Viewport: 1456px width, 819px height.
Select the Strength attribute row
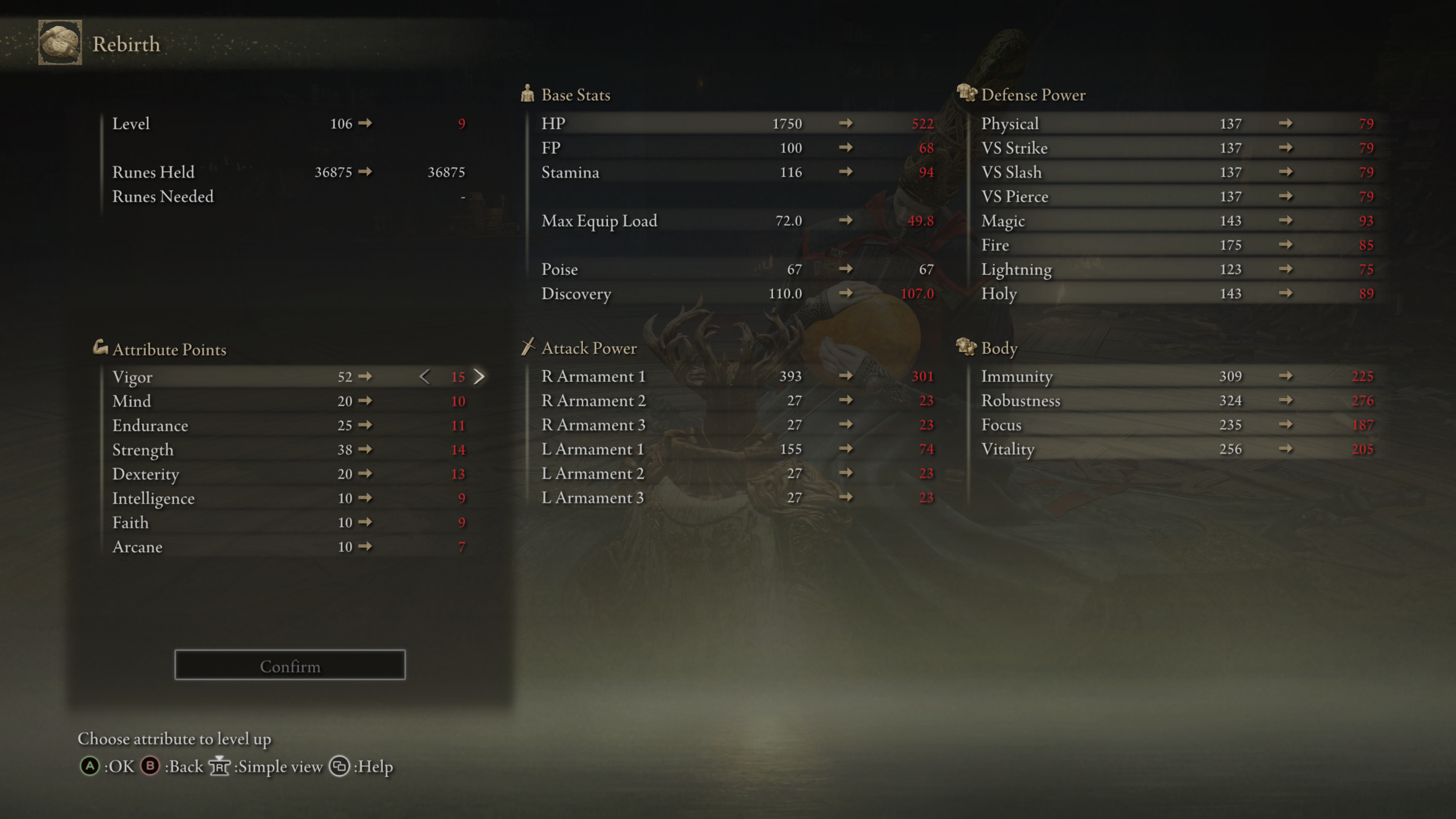coord(290,449)
